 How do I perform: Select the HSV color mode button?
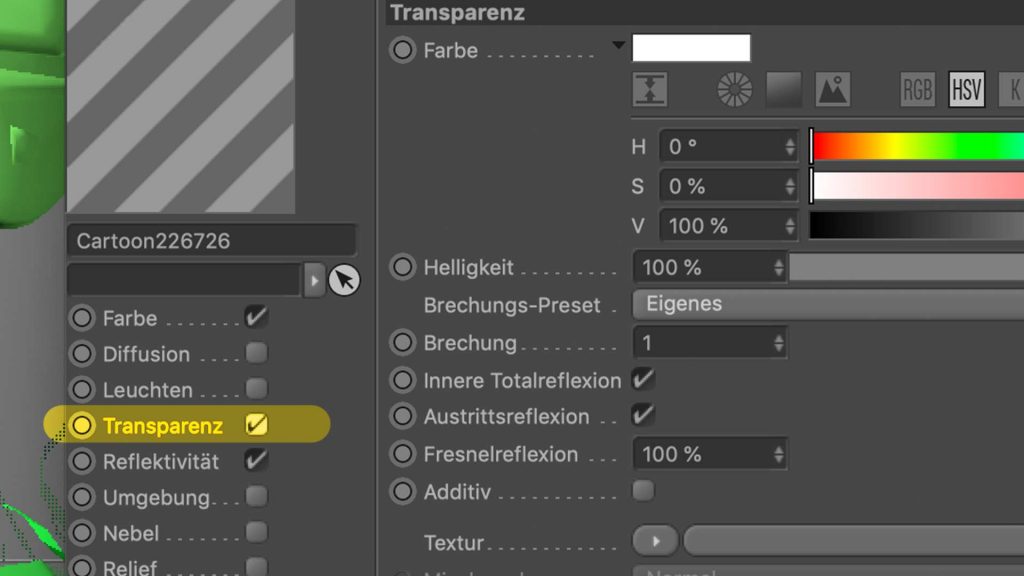pos(966,90)
